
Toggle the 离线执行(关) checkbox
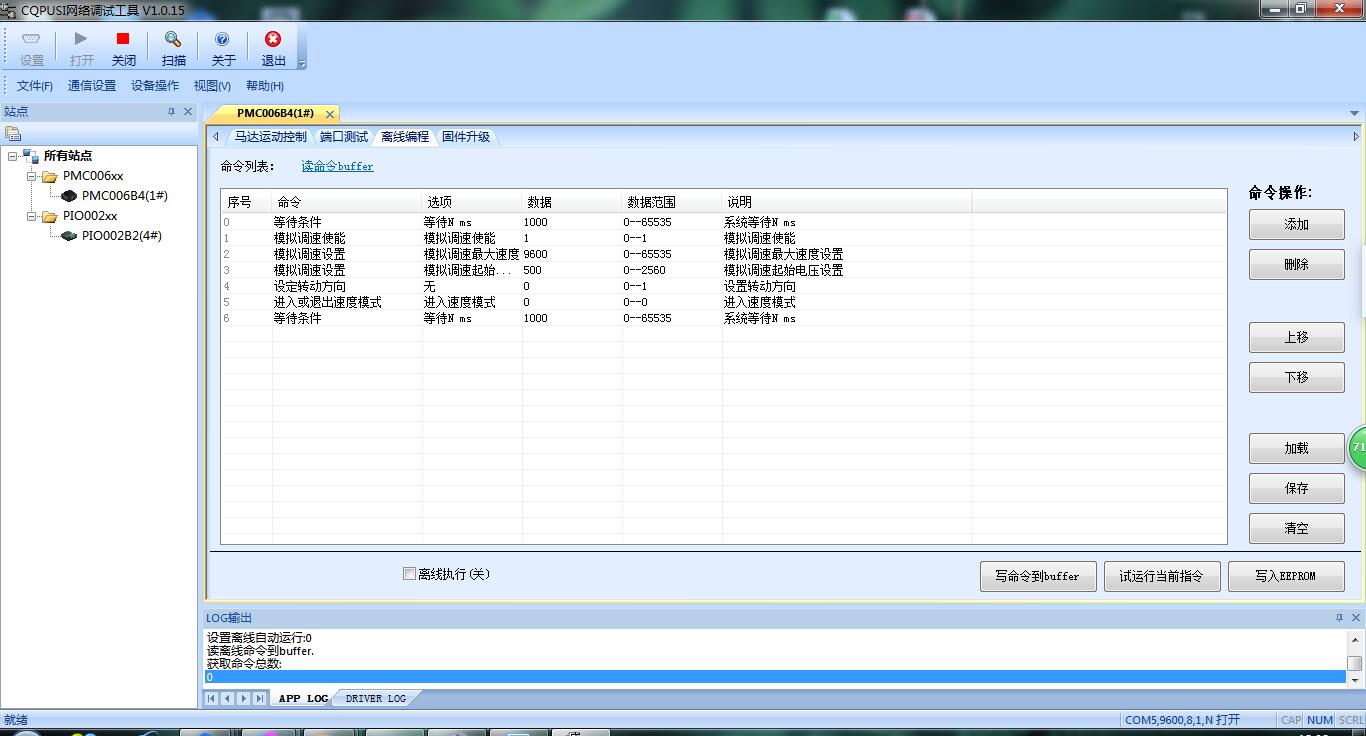(x=409, y=574)
